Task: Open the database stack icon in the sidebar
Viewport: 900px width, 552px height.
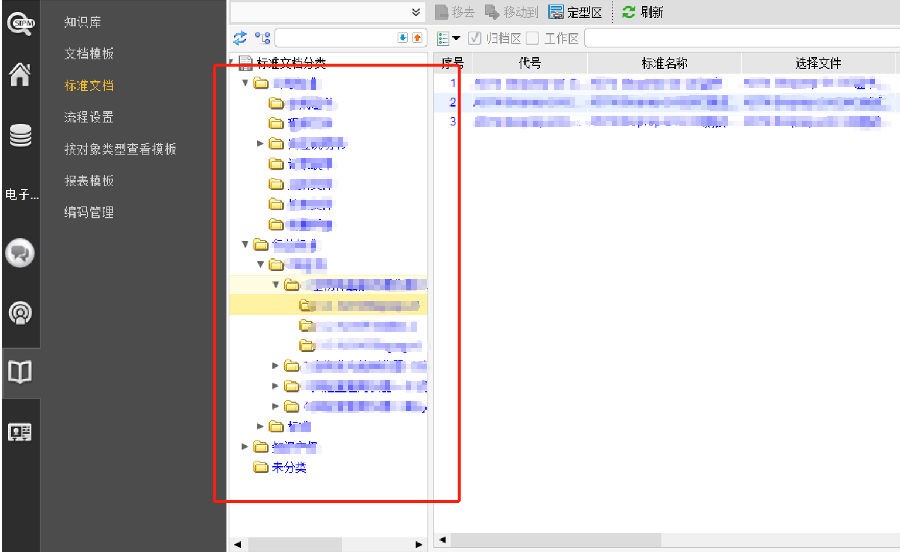Action: [x=19, y=136]
